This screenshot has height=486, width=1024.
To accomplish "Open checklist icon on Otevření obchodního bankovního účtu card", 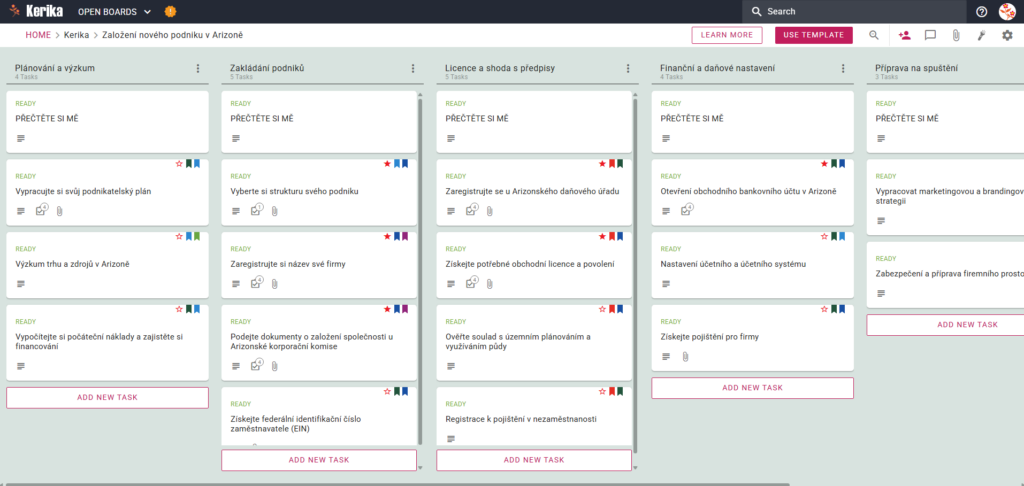I will click(x=687, y=210).
